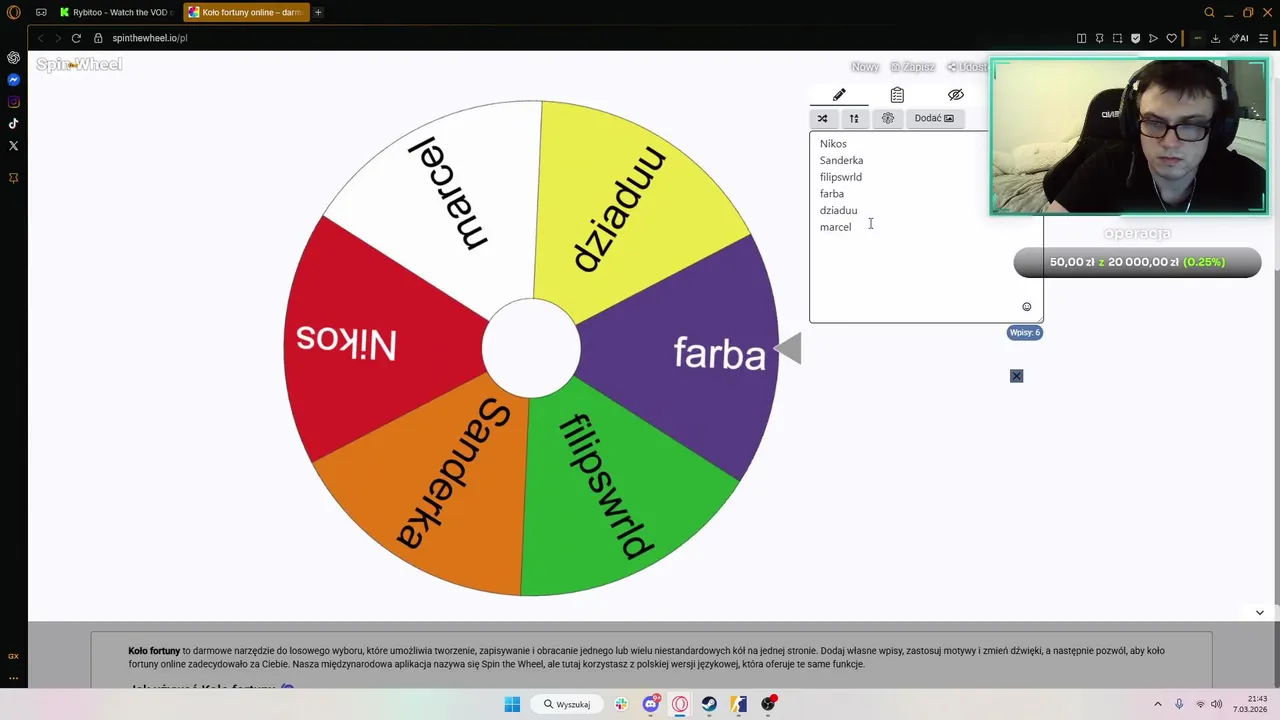The height and width of the screenshot is (720, 1280).
Task: Open the browser search magnifier icon
Action: tap(1209, 13)
